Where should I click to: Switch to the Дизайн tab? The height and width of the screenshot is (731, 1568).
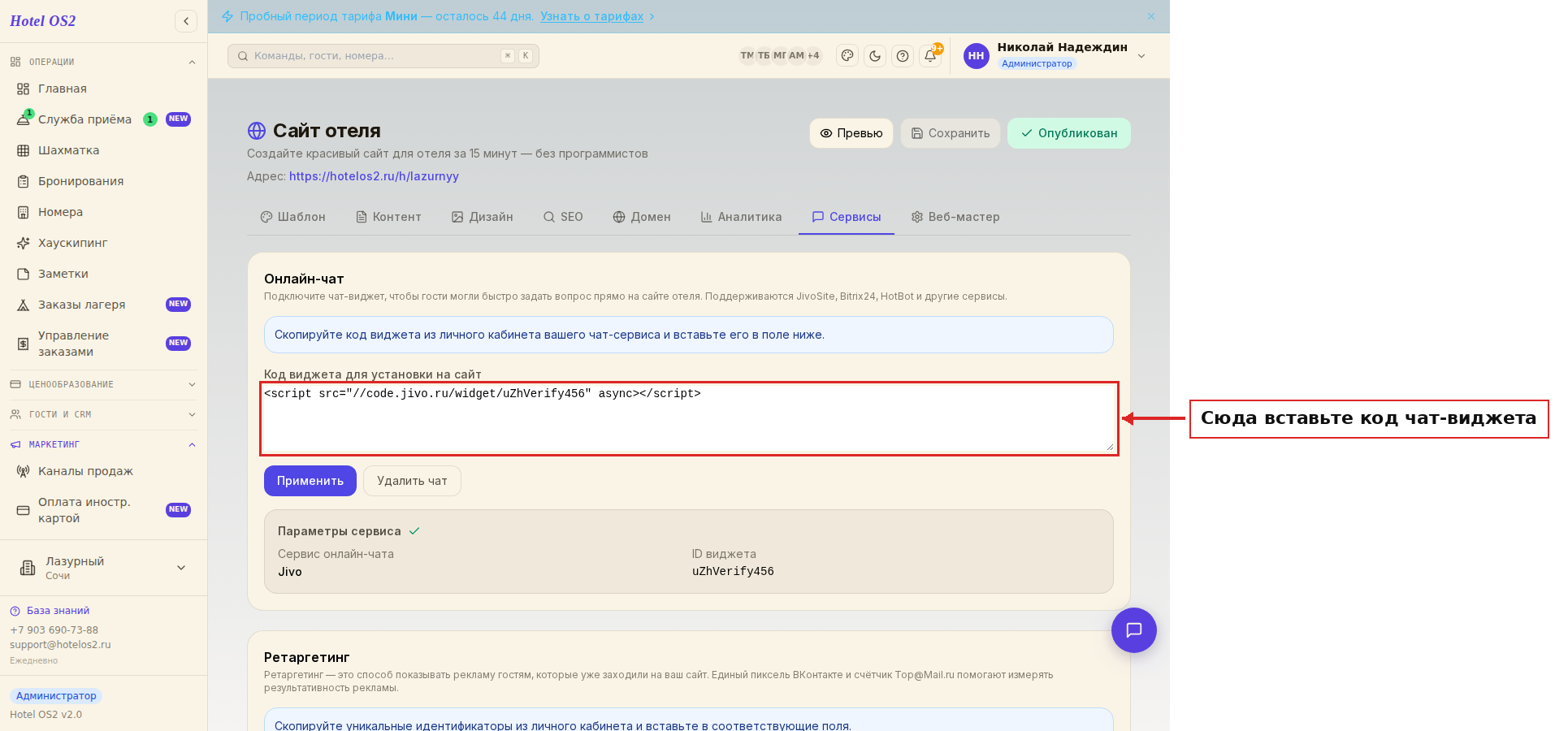click(x=483, y=217)
